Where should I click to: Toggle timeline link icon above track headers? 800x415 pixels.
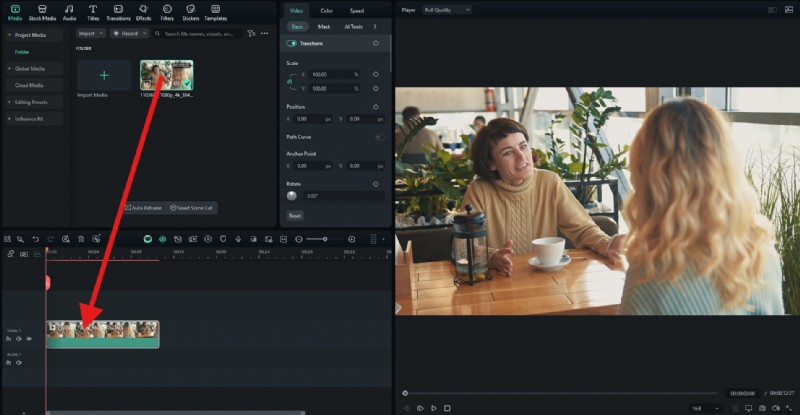point(10,254)
